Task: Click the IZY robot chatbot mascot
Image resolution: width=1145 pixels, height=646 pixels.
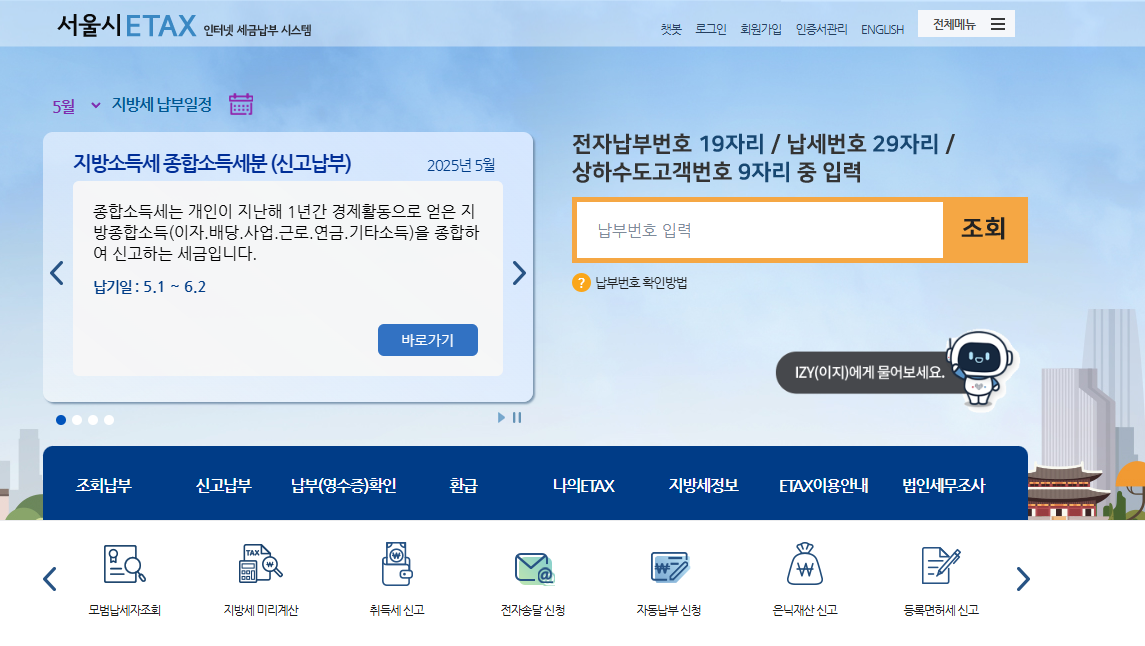Action: tap(981, 367)
